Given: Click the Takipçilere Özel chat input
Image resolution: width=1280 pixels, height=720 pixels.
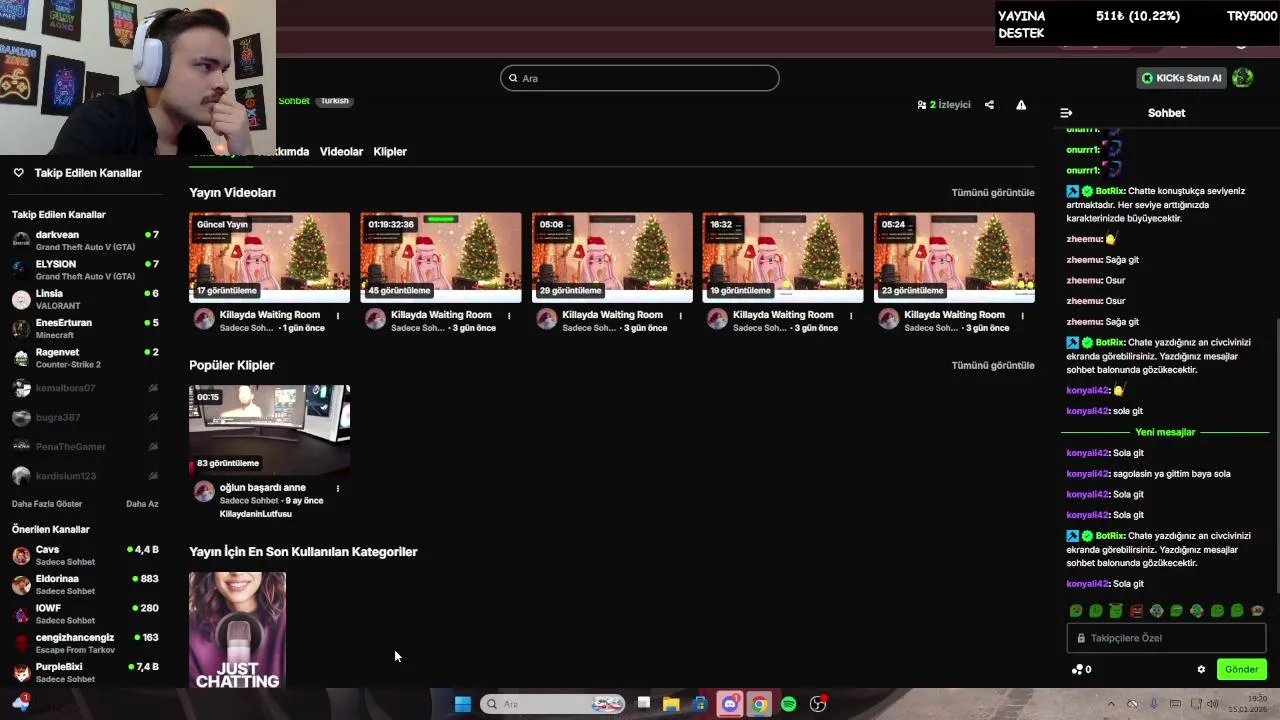Looking at the screenshot, I should point(1166,638).
